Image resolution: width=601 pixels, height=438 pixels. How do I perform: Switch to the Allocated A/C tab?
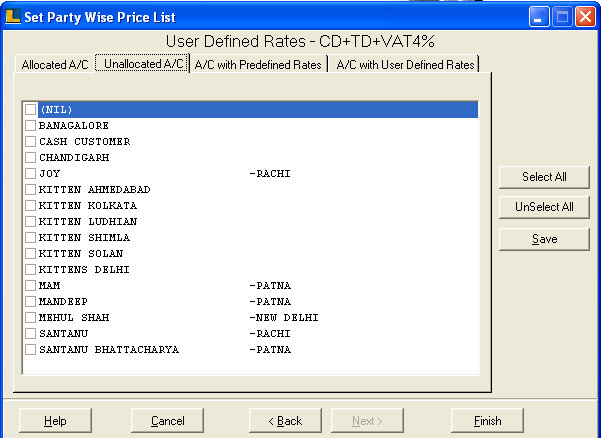tap(55, 64)
